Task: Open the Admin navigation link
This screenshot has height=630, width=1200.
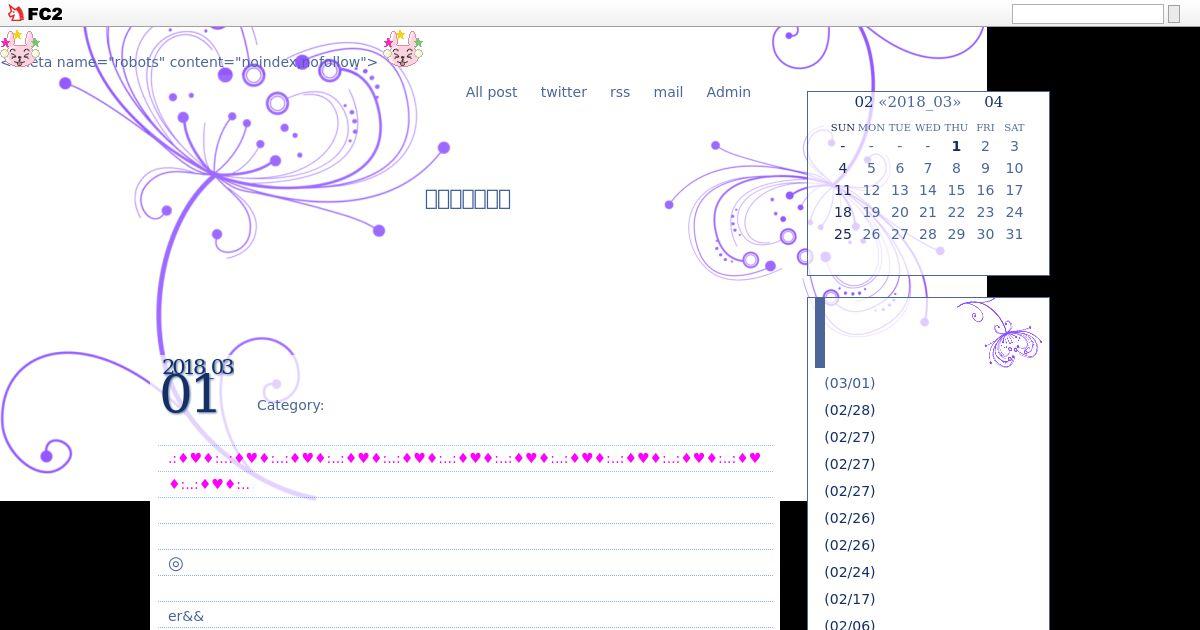Action: [x=728, y=92]
